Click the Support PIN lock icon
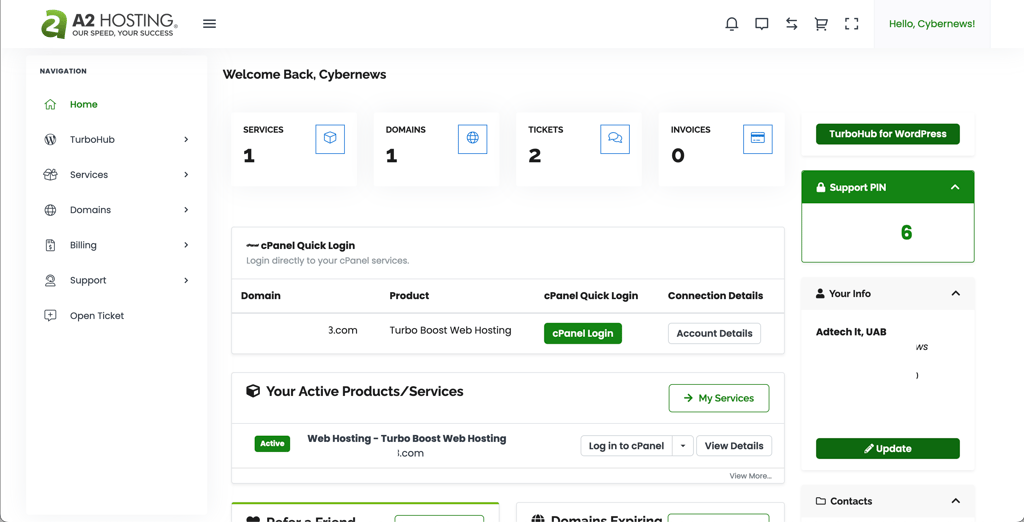Image resolution: width=1024 pixels, height=522 pixels. point(821,188)
